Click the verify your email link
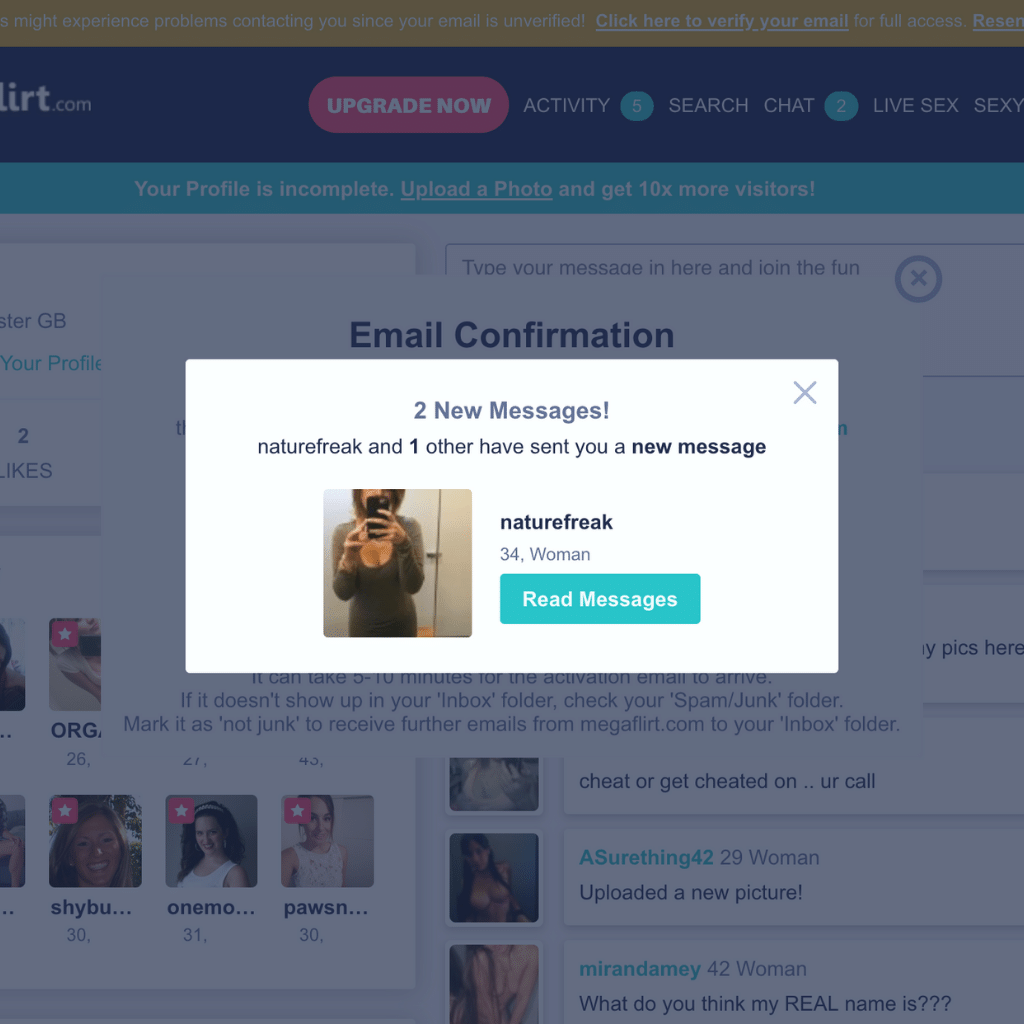The height and width of the screenshot is (1024, 1024). click(x=722, y=21)
